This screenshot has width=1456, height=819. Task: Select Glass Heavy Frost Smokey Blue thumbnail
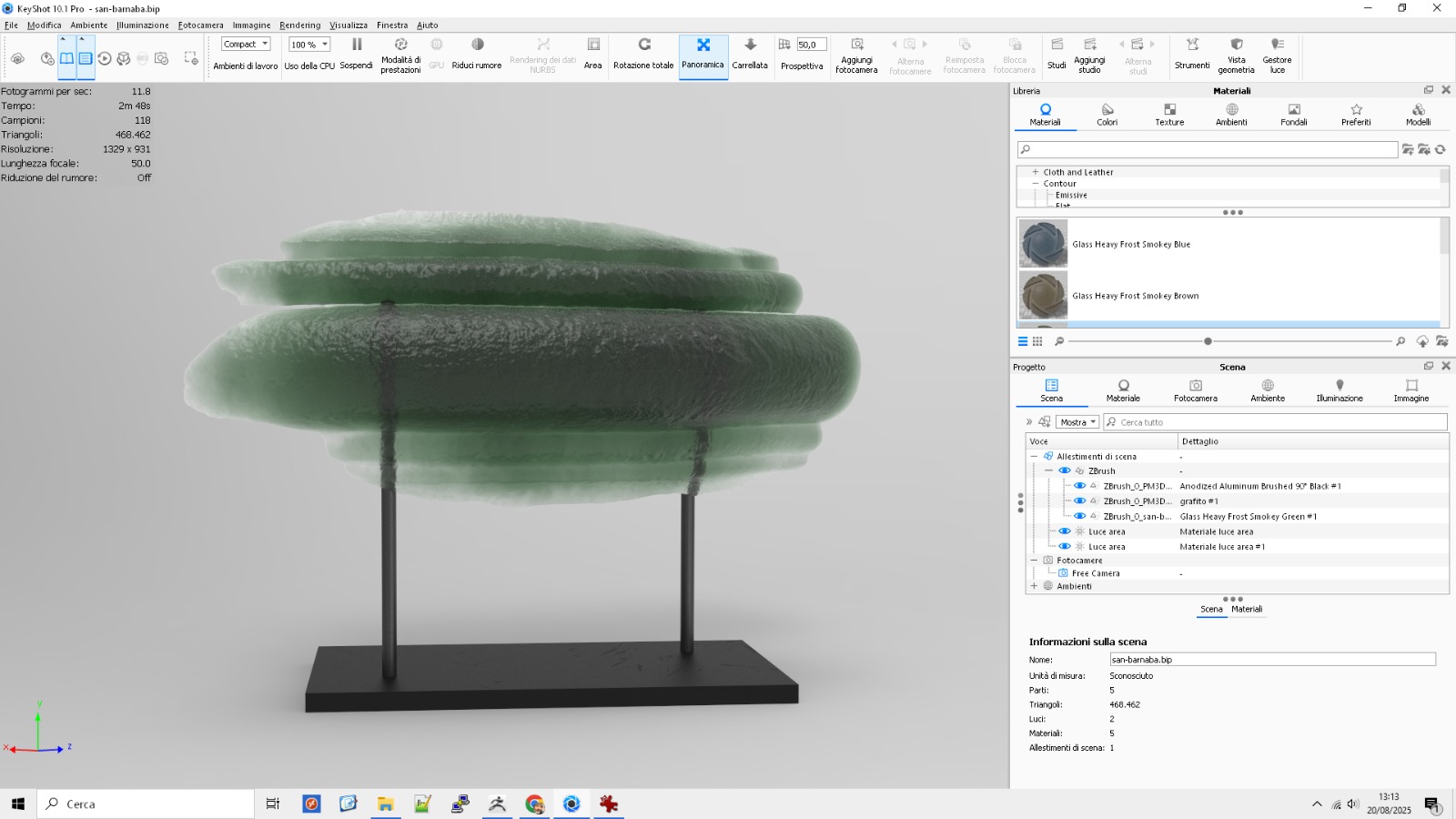point(1043,244)
